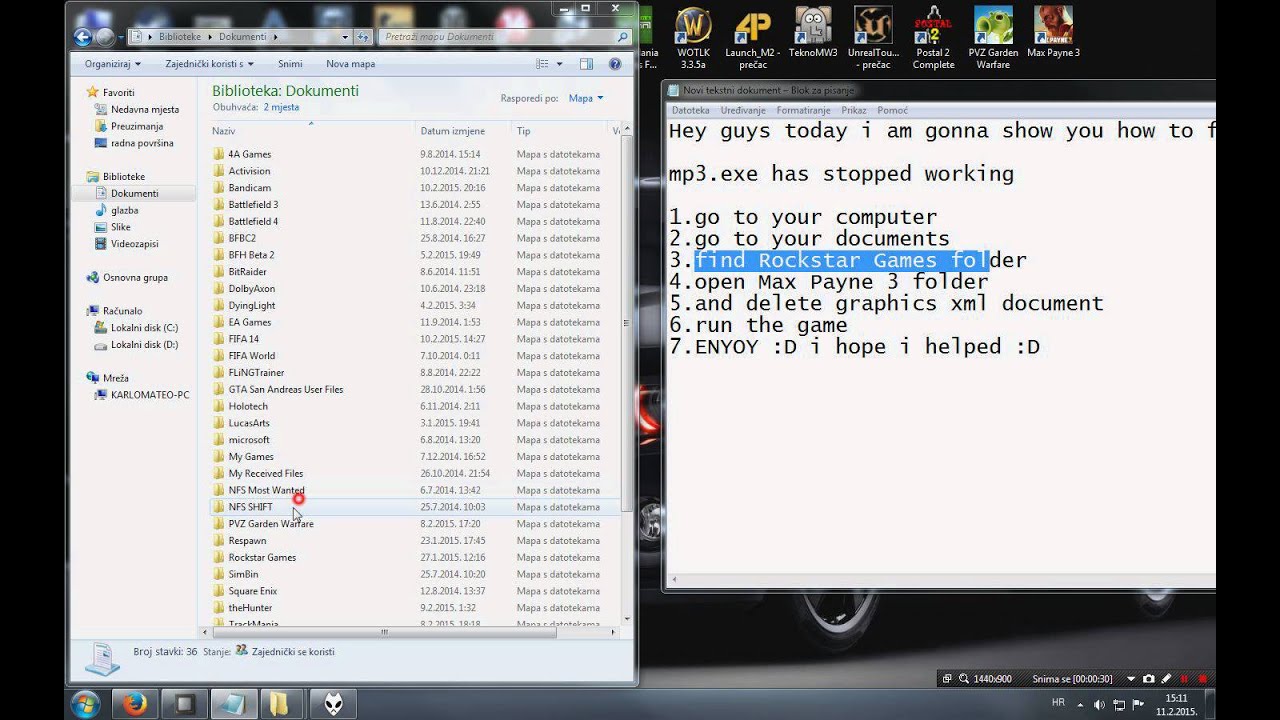Open WOTLK 3.3.5a desktop shortcut
Screen dimensions: 1280x720
point(692,37)
